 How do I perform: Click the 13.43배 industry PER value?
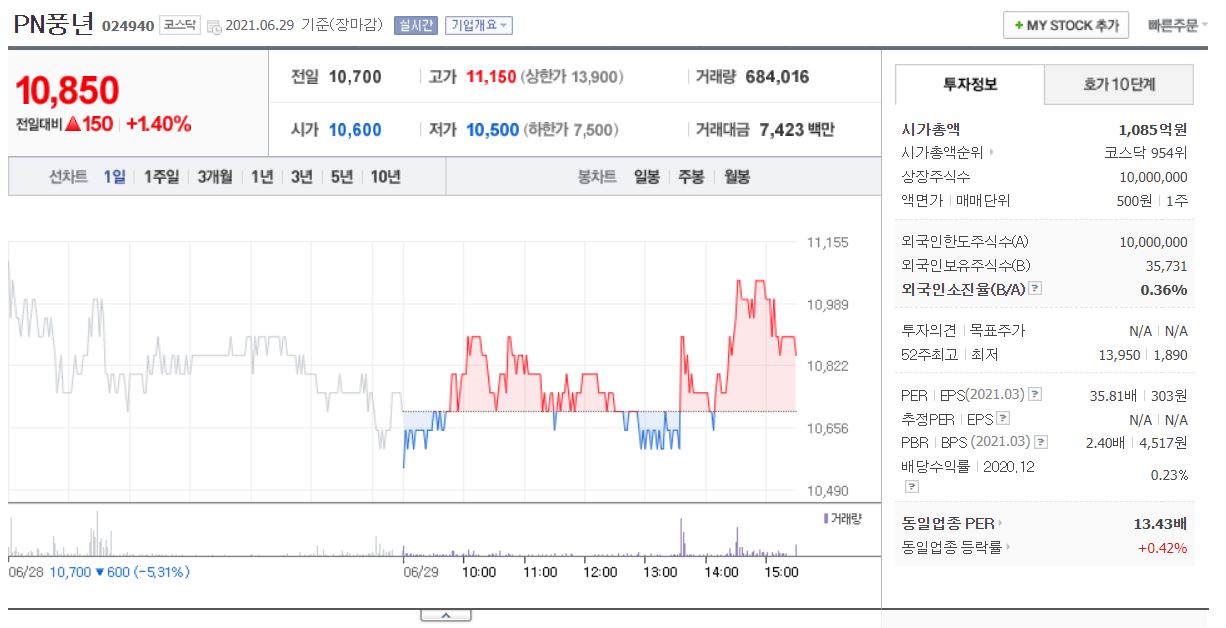click(1161, 523)
